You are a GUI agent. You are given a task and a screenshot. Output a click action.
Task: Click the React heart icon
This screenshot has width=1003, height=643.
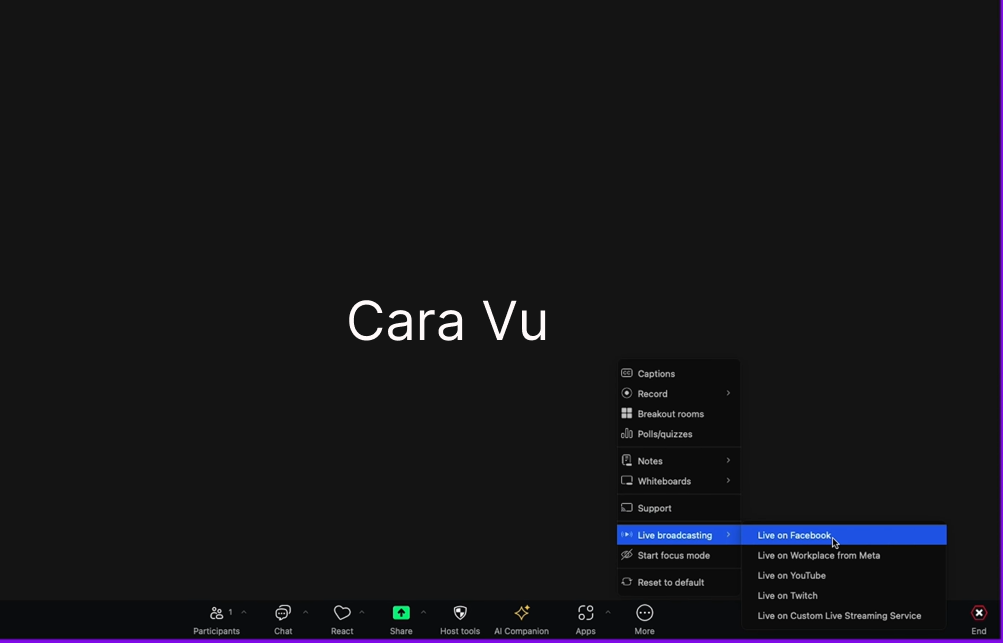click(342, 612)
